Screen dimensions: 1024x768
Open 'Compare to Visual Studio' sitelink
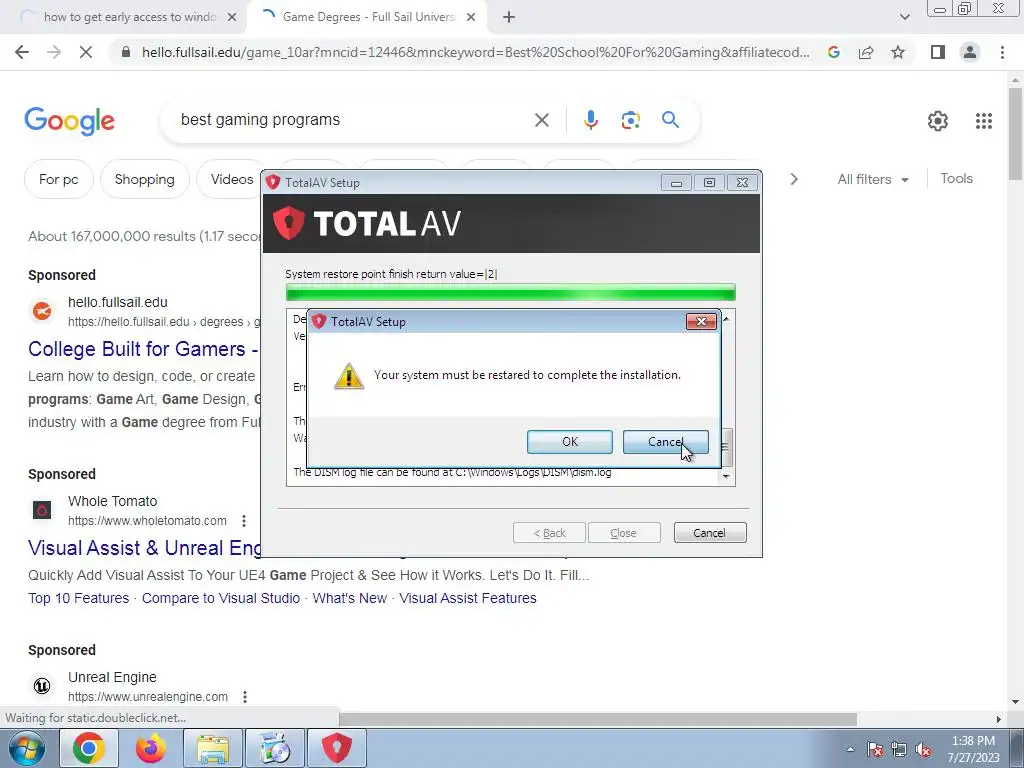click(221, 598)
